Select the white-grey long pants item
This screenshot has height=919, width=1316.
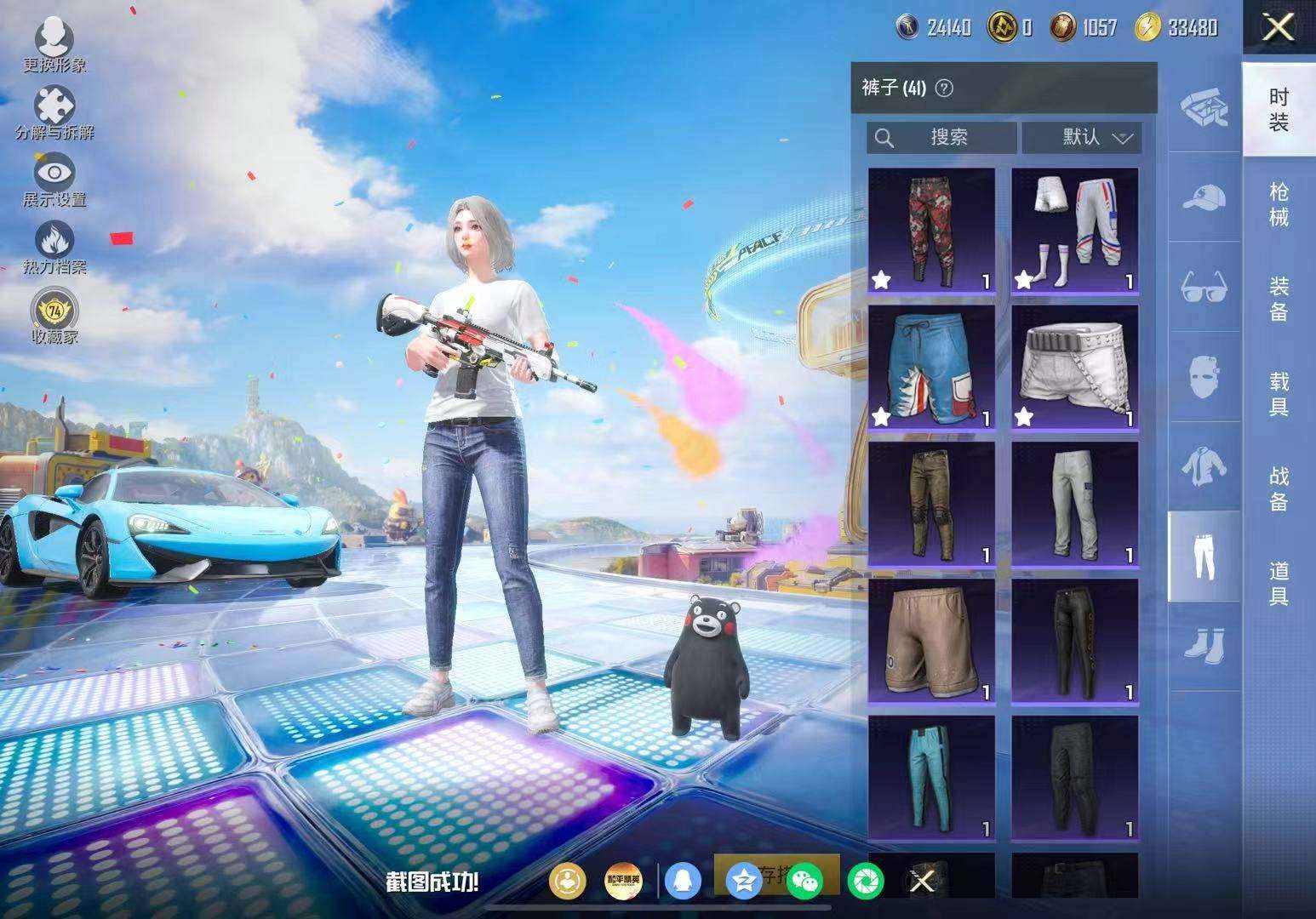pos(1074,505)
